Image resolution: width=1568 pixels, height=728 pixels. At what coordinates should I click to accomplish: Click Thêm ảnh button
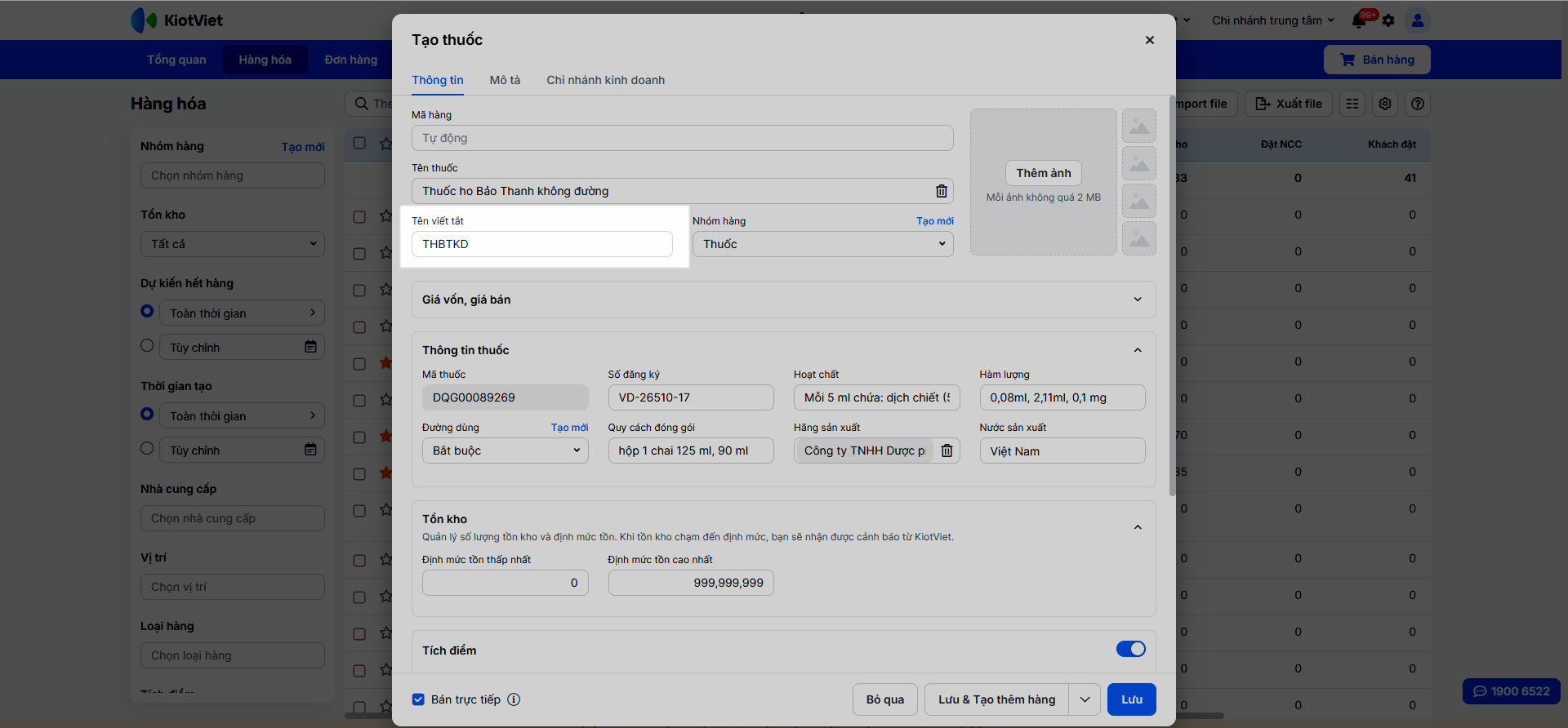click(1043, 173)
